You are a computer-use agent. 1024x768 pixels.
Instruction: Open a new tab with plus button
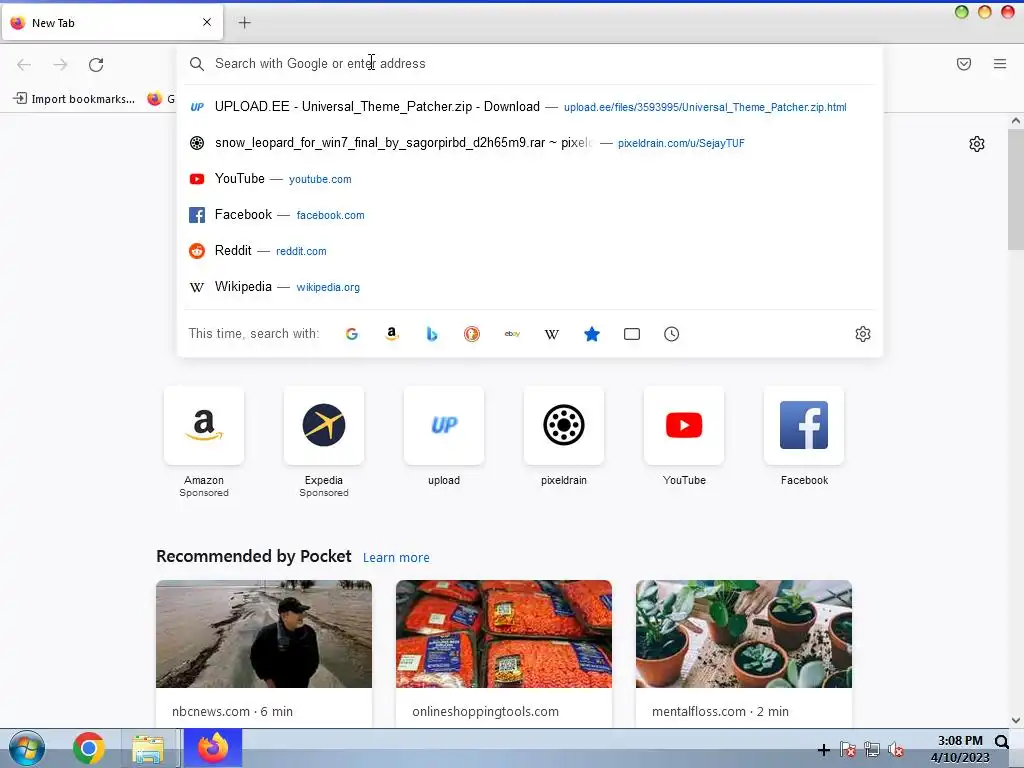point(244,23)
